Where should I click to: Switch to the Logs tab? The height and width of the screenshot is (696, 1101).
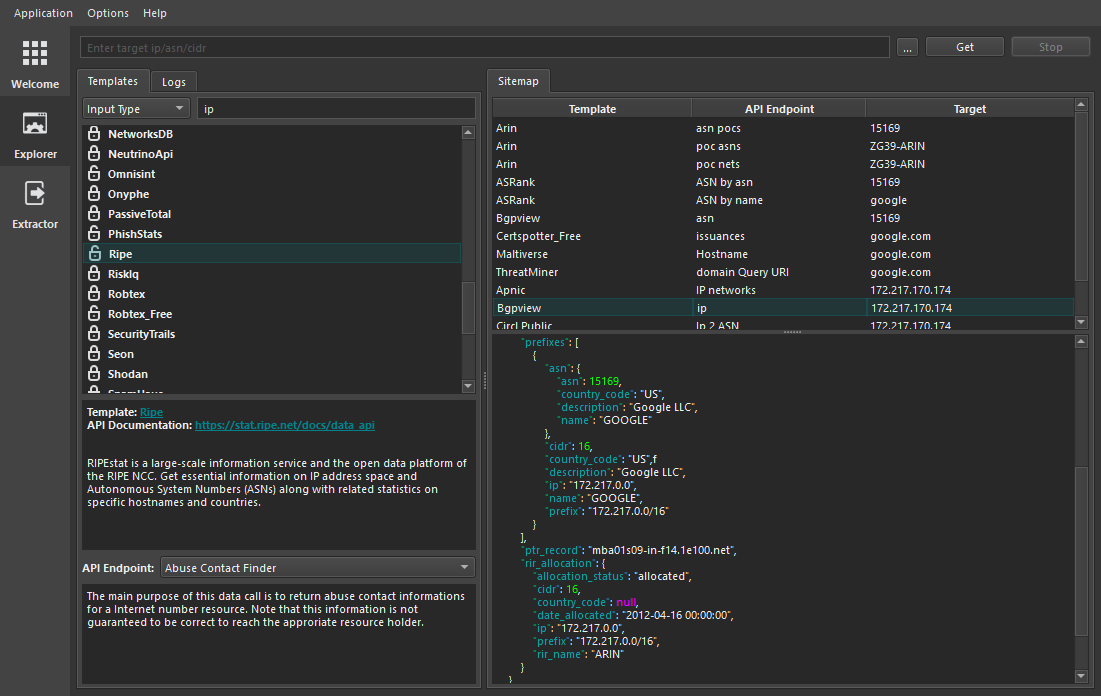point(173,81)
